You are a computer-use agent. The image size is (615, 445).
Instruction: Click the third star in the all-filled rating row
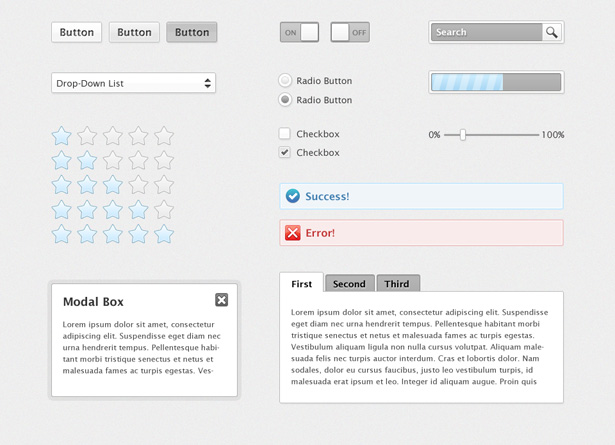coord(113,234)
